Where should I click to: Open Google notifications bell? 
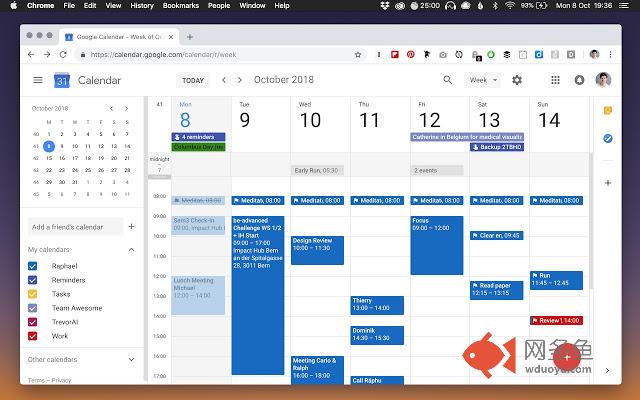pyautogui.click(x=579, y=80)
